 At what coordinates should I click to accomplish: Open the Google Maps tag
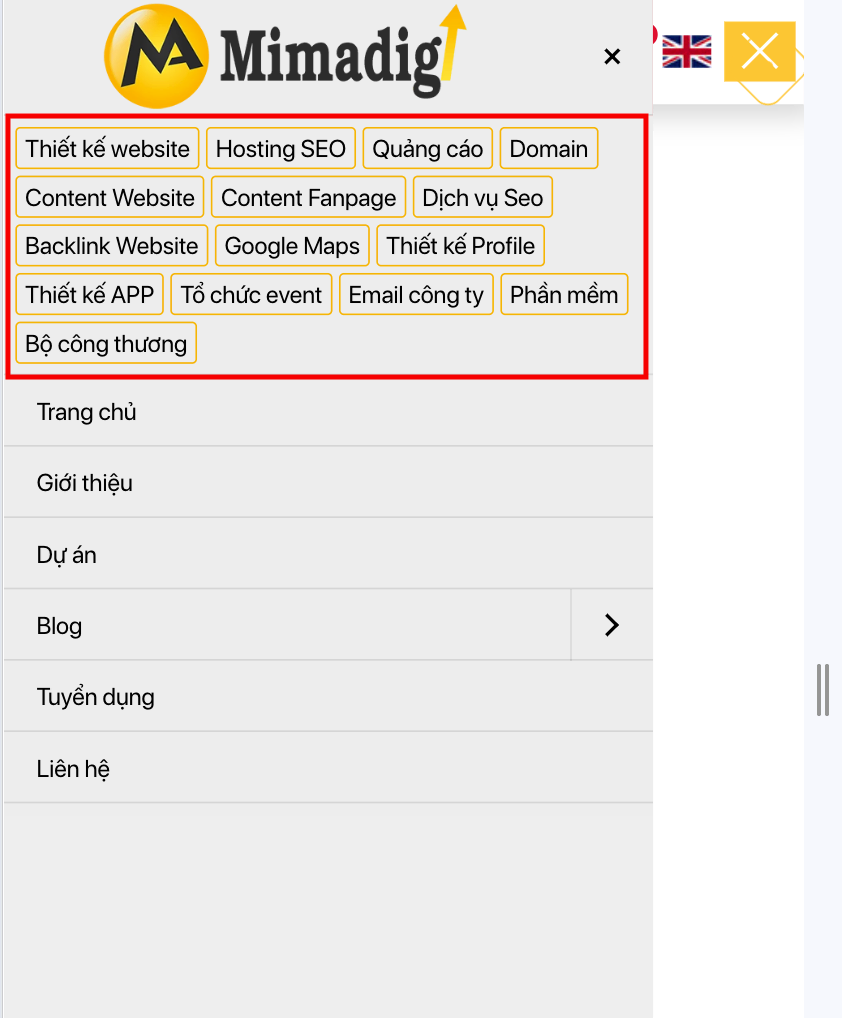tap(292, 246)
